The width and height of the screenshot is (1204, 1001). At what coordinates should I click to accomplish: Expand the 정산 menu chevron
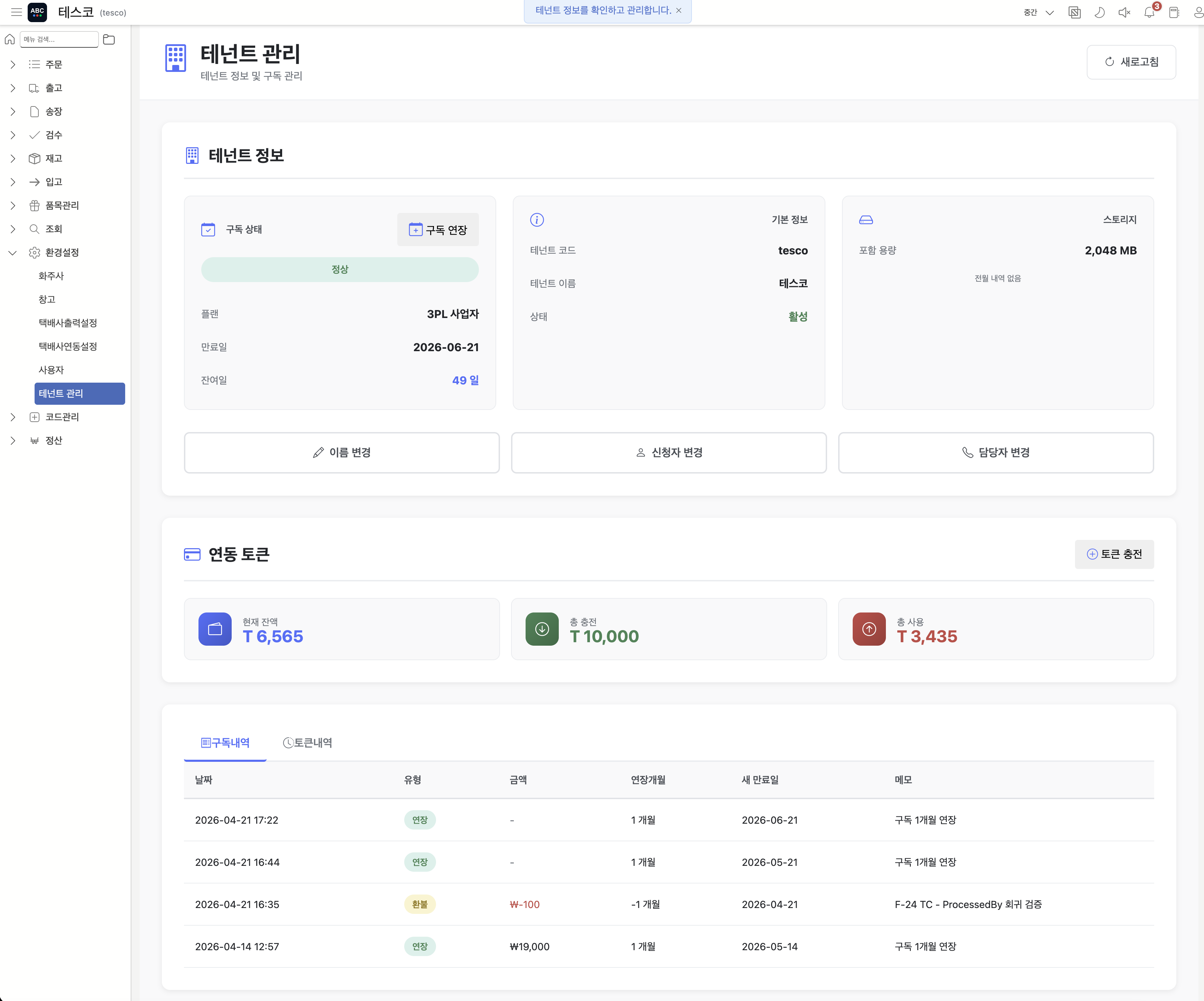tap(12, 441)
